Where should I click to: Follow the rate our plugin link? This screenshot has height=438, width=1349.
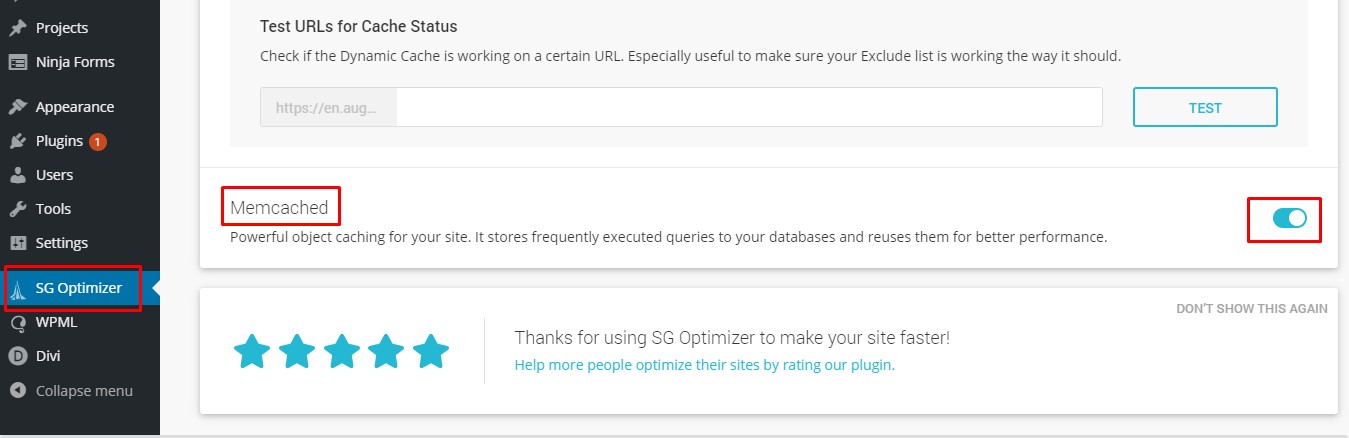[704, 365]
